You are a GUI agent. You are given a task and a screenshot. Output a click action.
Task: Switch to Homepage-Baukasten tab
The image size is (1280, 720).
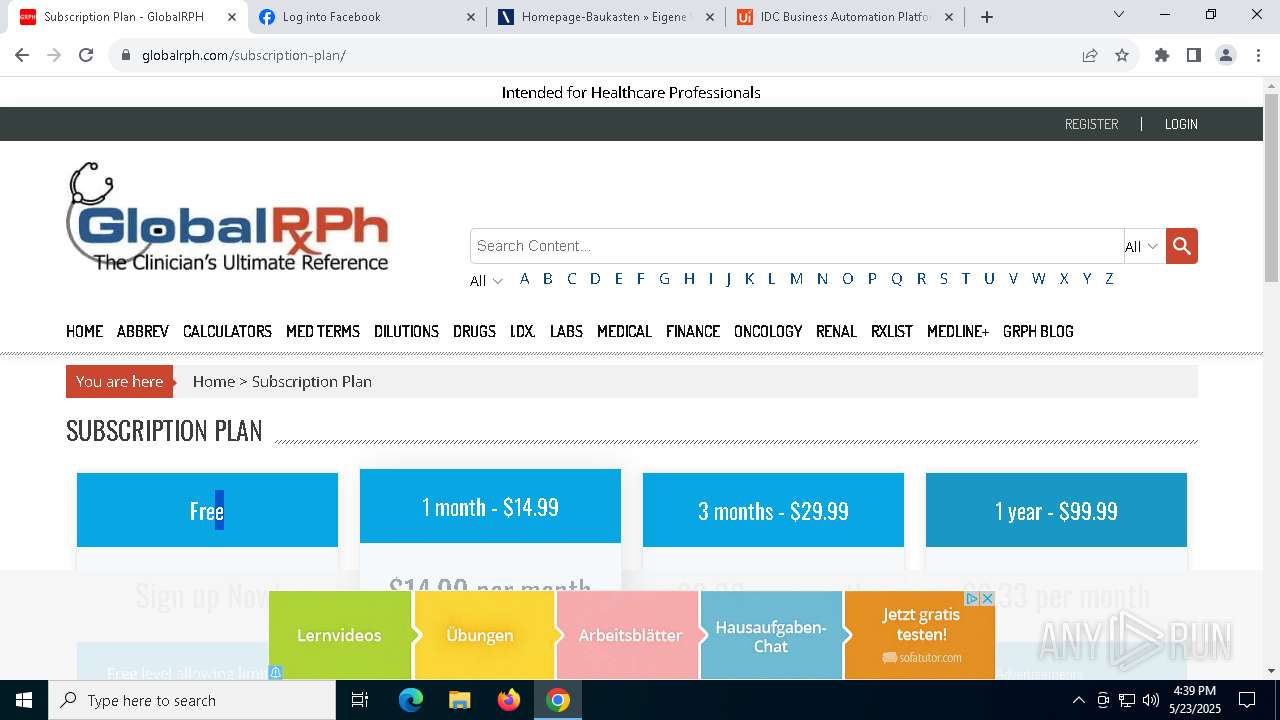[607, 17]
